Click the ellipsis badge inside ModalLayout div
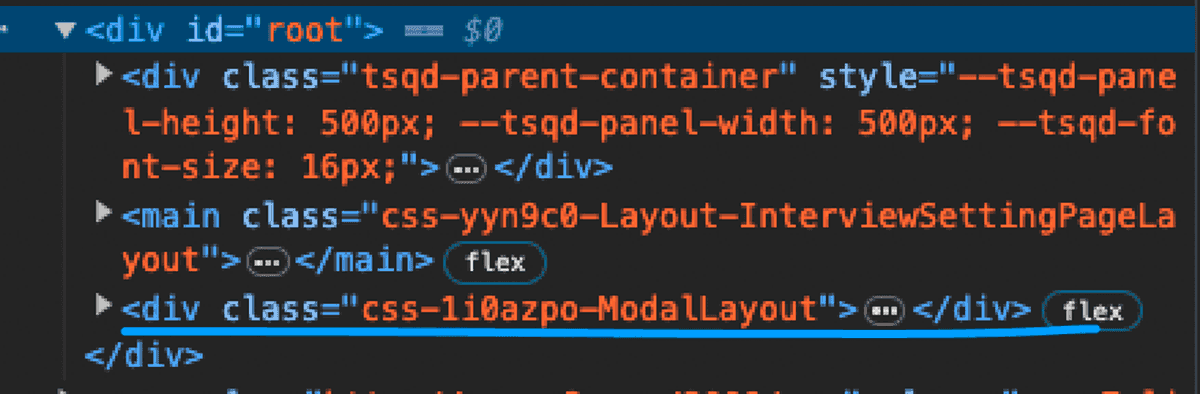This screenshot has width=1200, height=394. click(x=882, y=311)
